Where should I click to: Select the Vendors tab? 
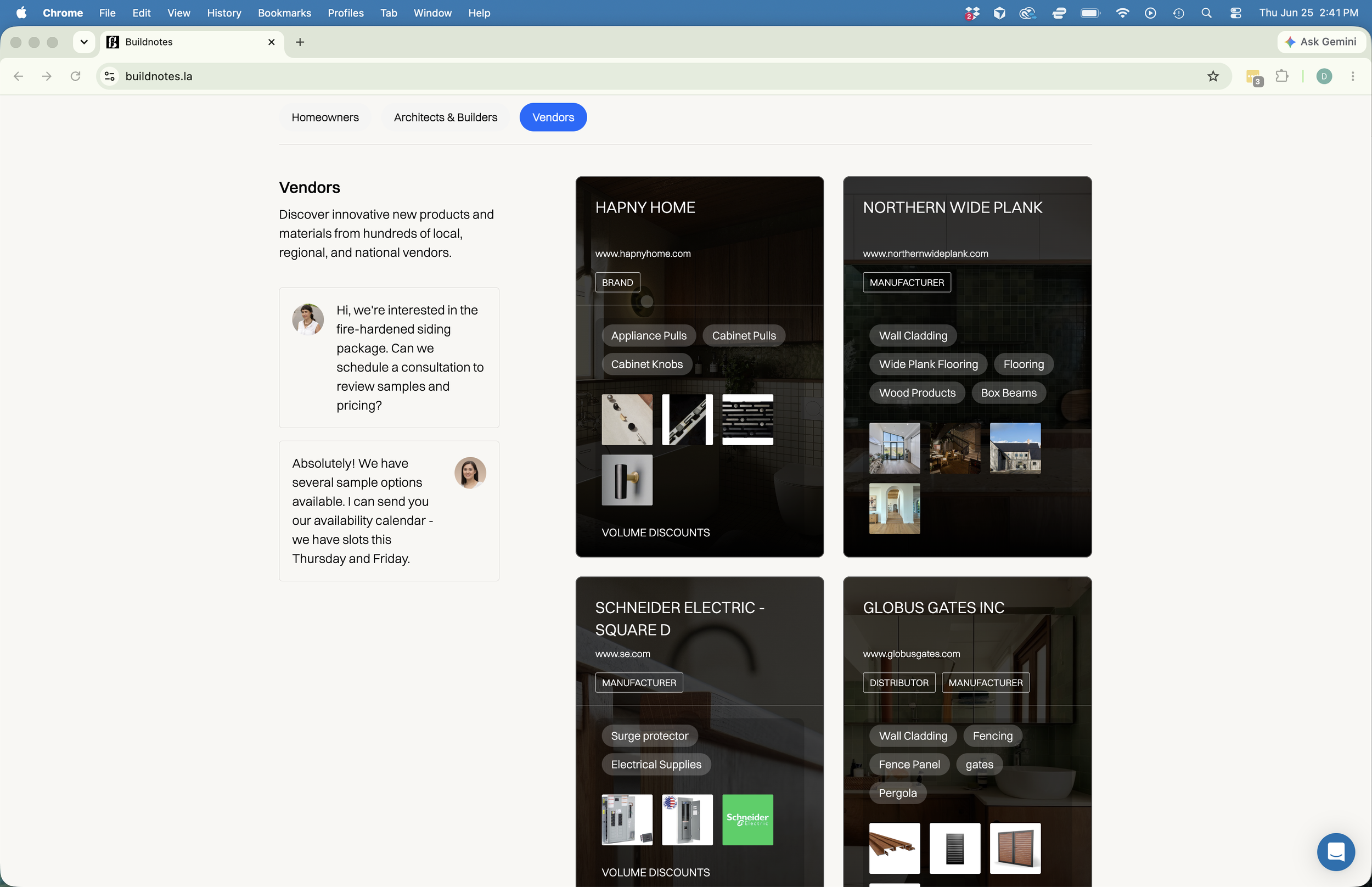[553, 117]
